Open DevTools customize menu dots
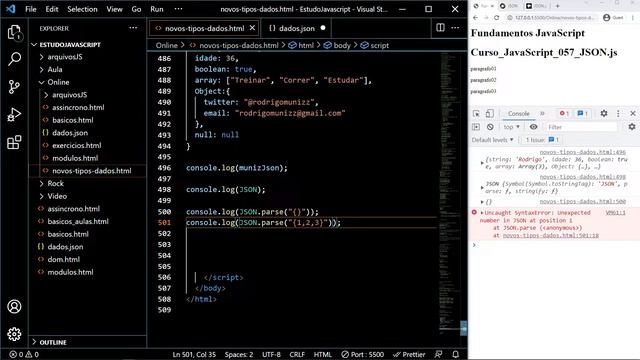The height and width of the screenshot is (360, 640). (618, 113)
